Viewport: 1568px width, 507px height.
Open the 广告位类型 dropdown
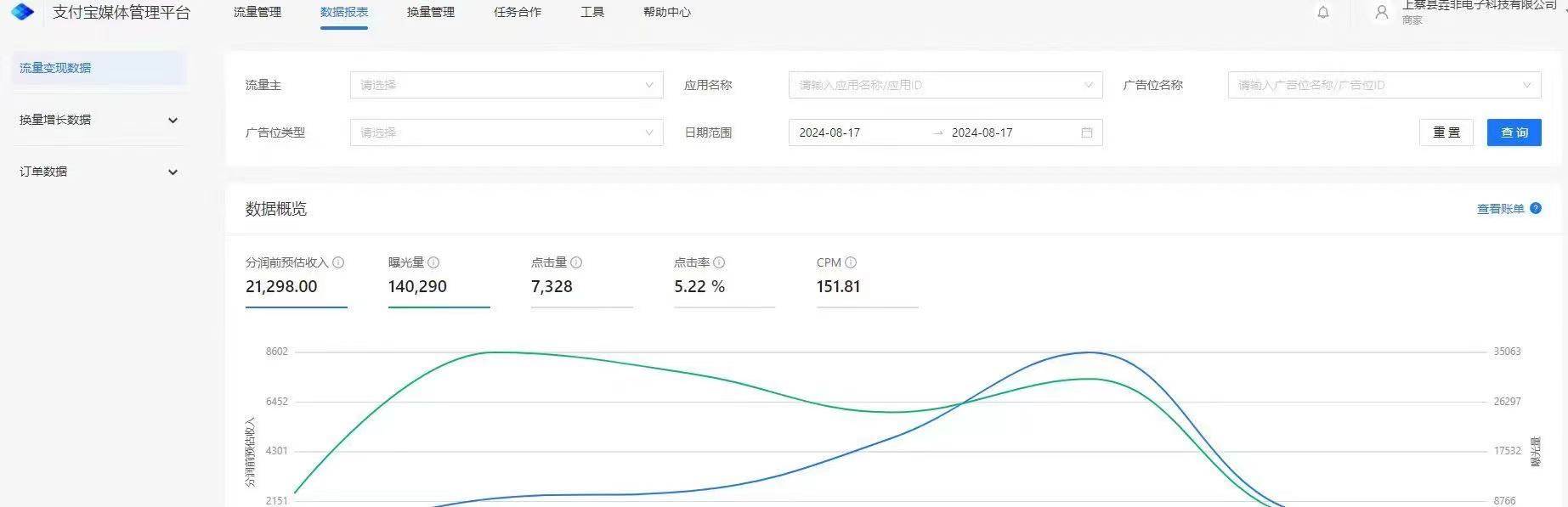point(506,132)
